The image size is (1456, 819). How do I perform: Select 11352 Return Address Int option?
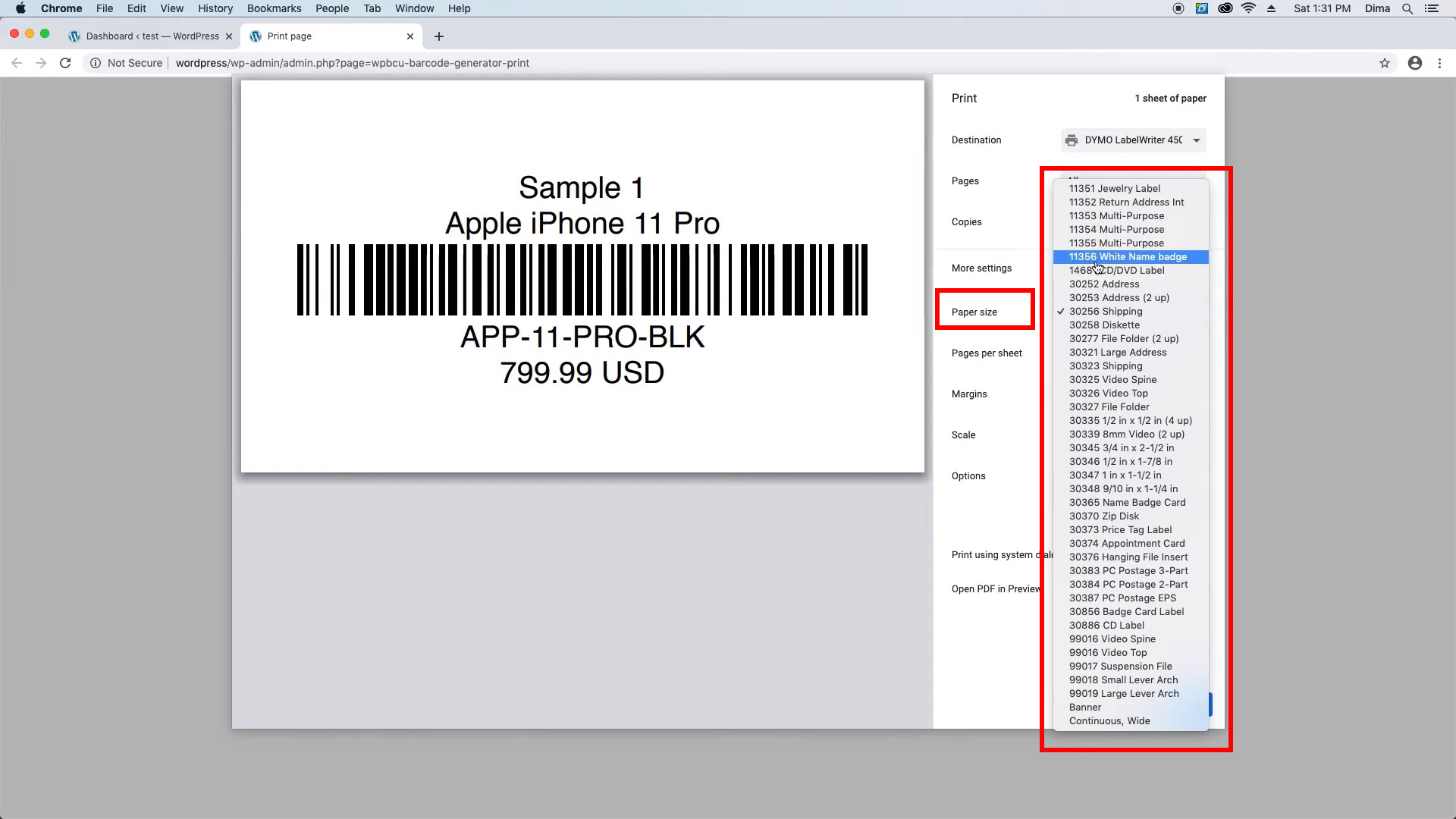pos(1131,202)
